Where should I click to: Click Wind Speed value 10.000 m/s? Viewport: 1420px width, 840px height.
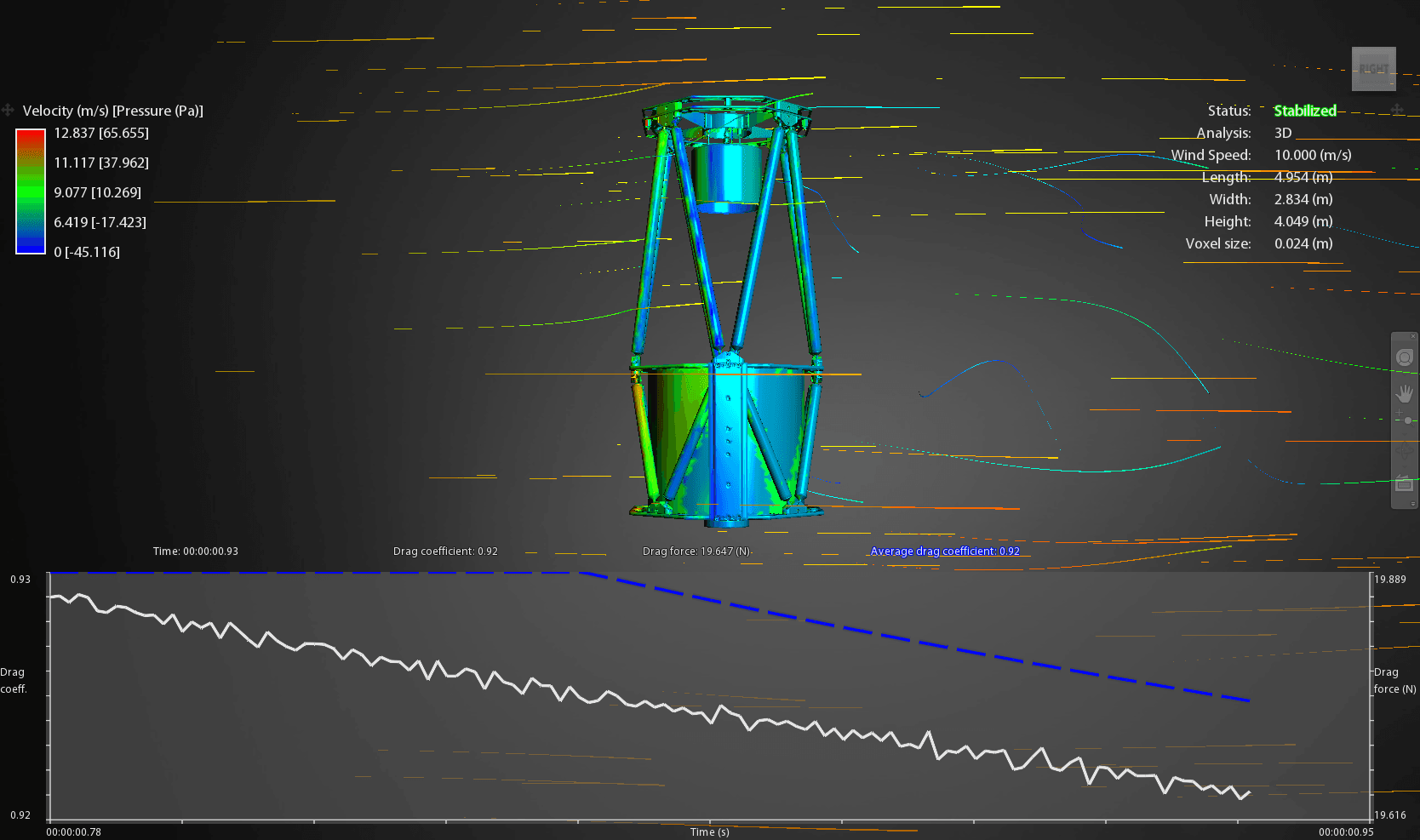click(x=1312, y=155)
